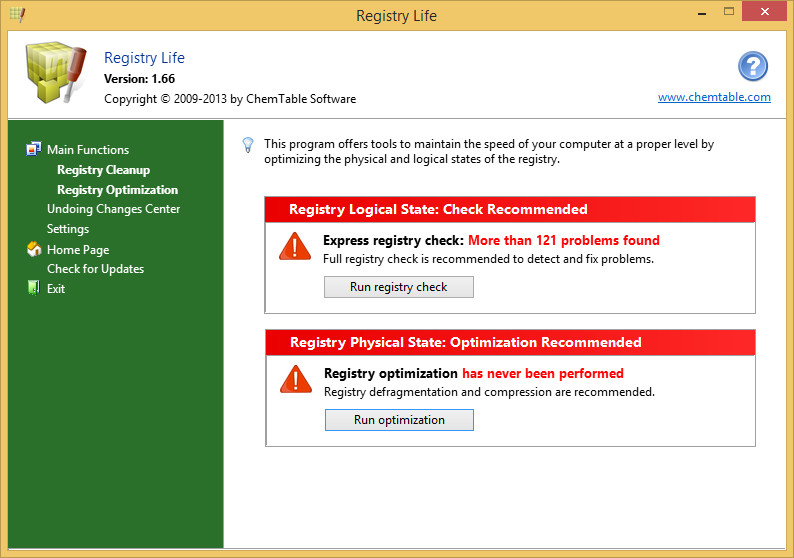Click the ChemTable Software copyright text
Screen dimensions: 794x558
(230, 99)
